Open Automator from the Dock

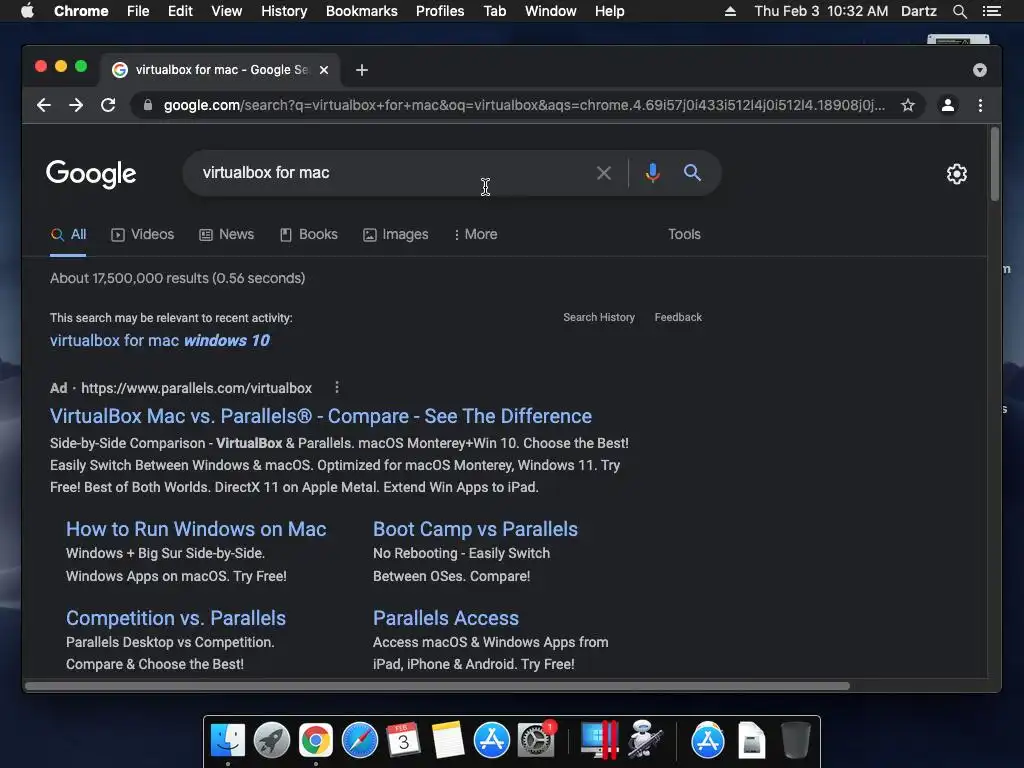tap(645, 741)
